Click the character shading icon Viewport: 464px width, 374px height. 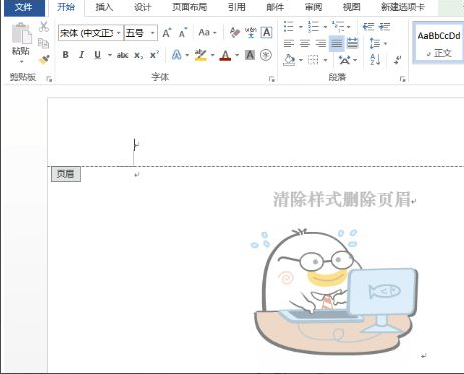250,55
